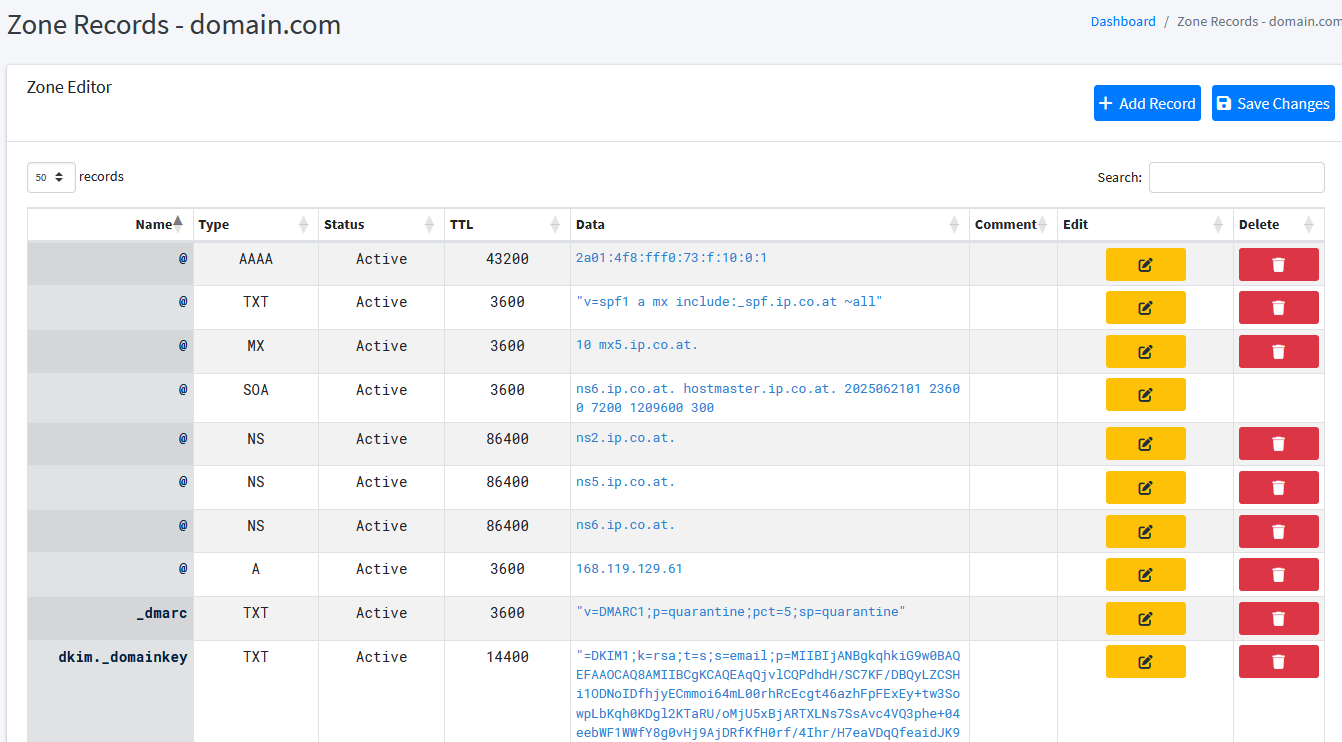Open the records per page dropdown
This screenshot has height=742, width=1342.
point(51,177)
